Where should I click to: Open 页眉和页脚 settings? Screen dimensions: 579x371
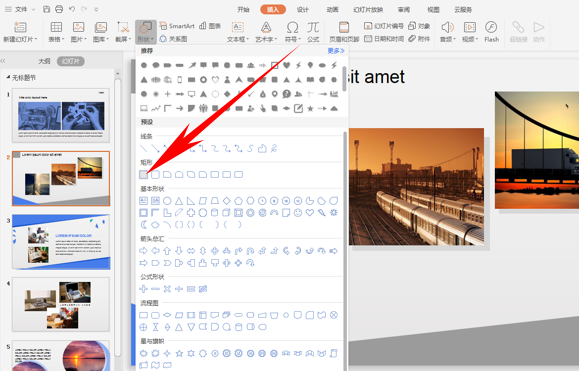pos(344,31)
